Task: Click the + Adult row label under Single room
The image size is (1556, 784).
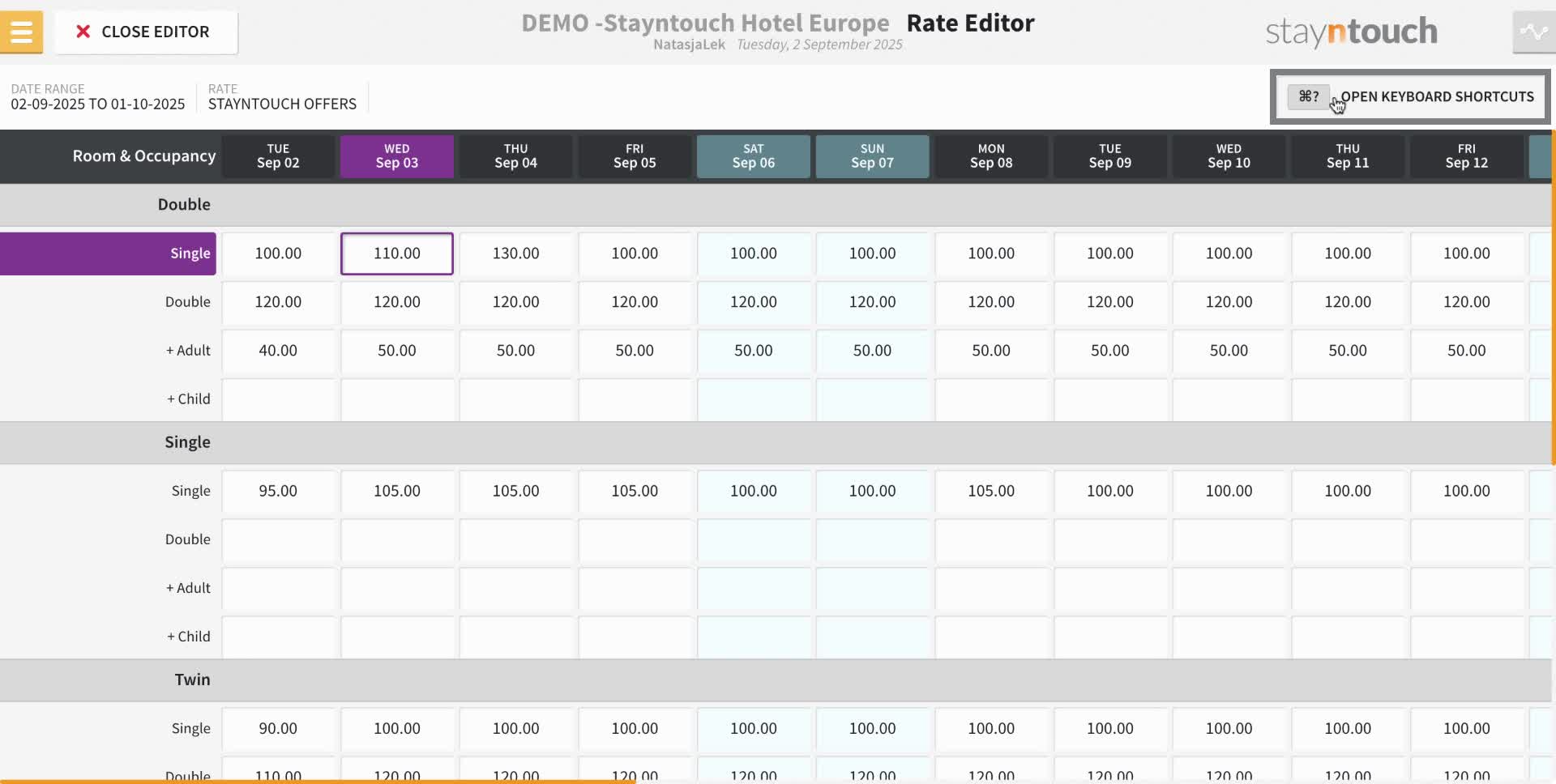Action: point(188,588)
